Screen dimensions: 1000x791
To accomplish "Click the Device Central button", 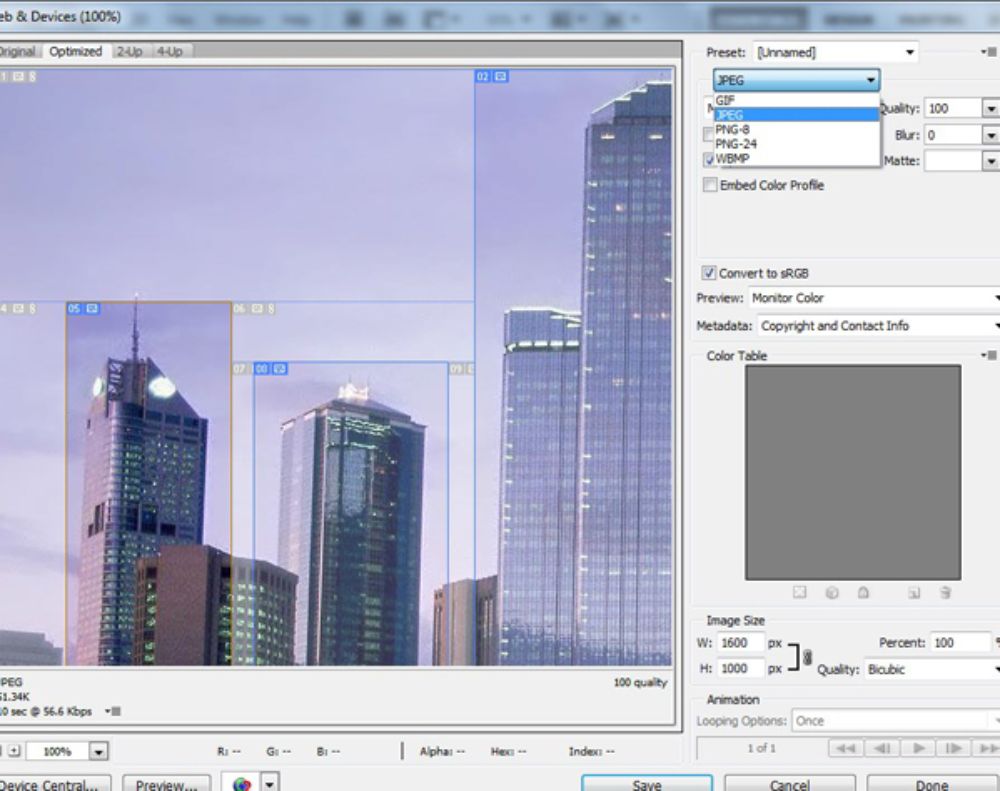I will 54,784.
